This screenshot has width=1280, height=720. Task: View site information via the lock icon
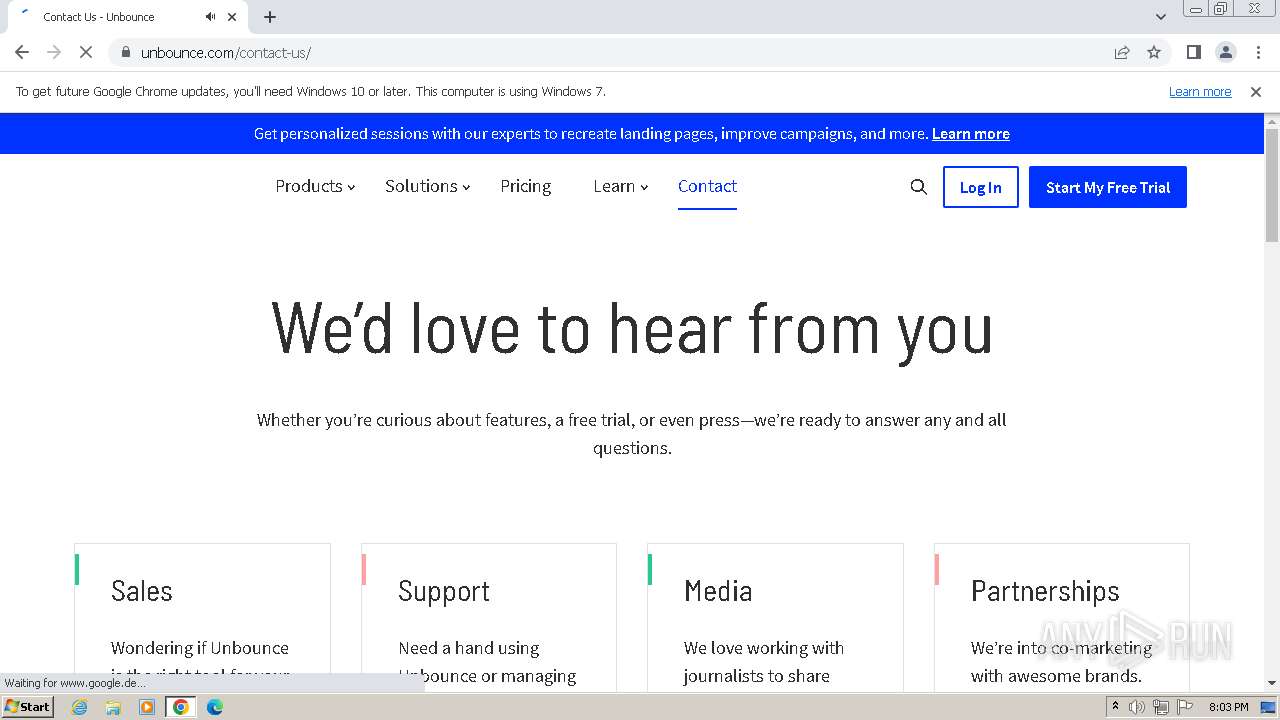click(126, 52)
